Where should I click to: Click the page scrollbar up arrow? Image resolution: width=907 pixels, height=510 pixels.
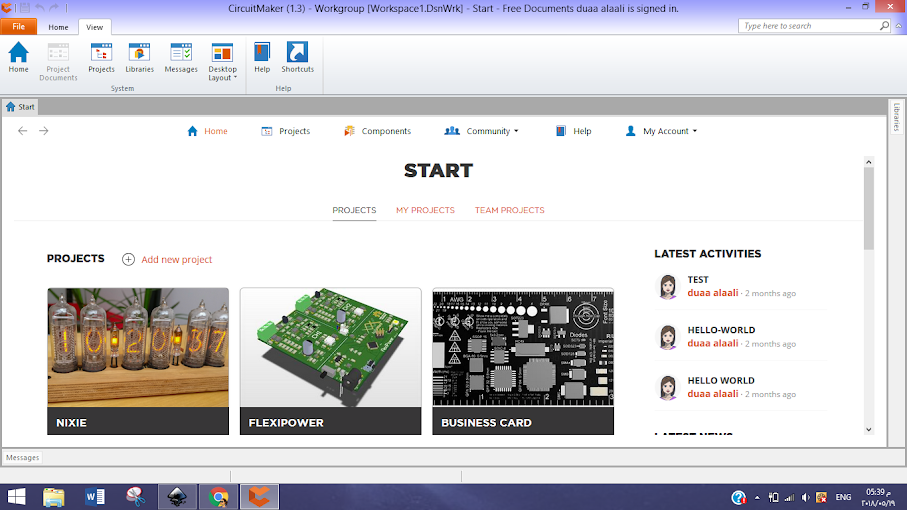coord(868,162)
